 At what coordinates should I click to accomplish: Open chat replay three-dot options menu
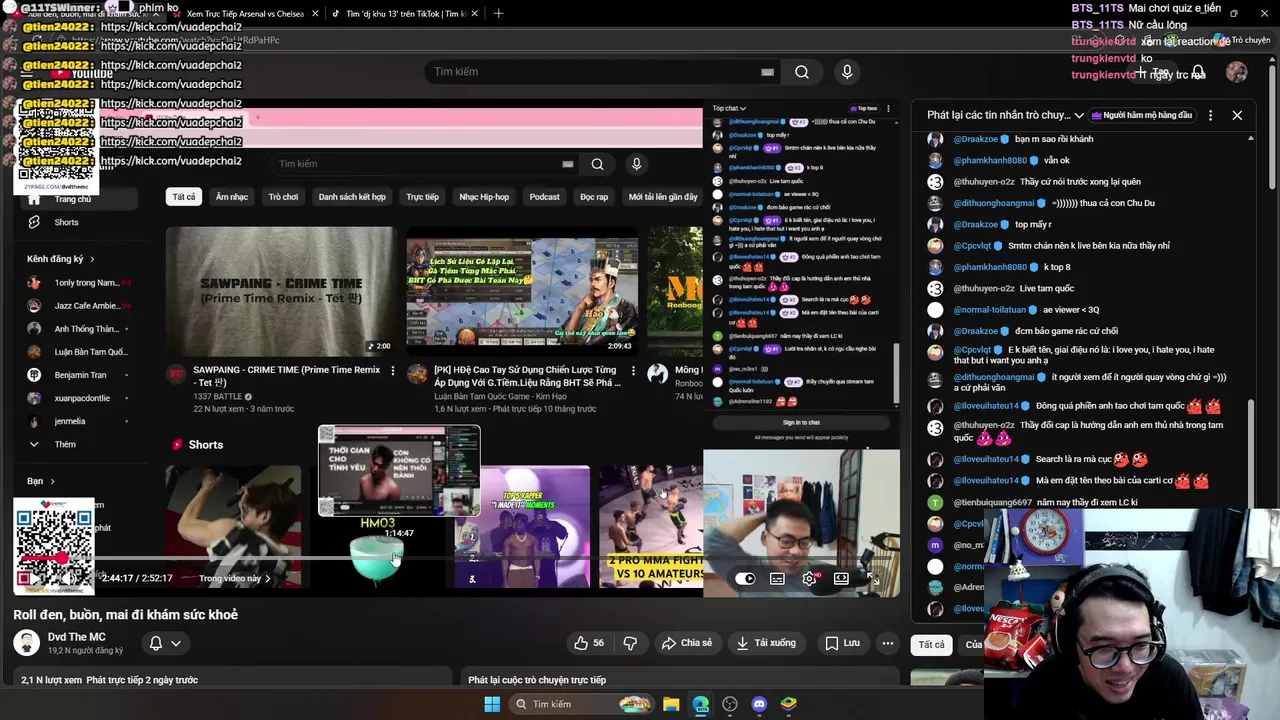pos(1210,115)
